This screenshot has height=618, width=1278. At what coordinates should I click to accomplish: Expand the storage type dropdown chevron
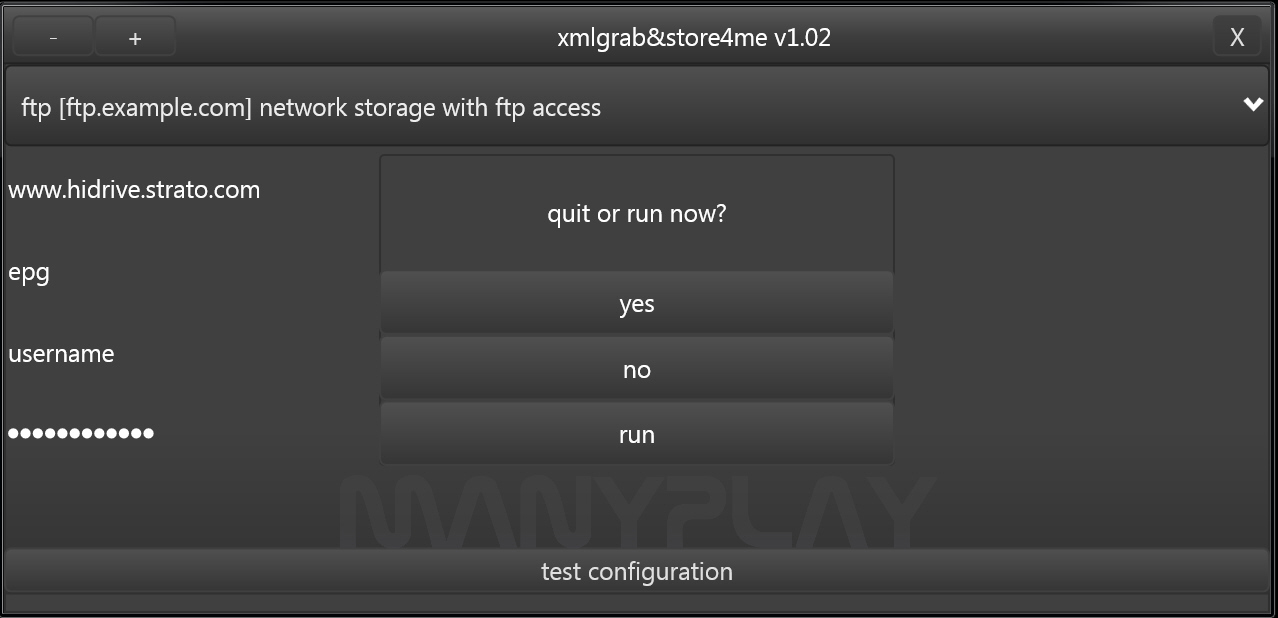(x=1253, y=105)
